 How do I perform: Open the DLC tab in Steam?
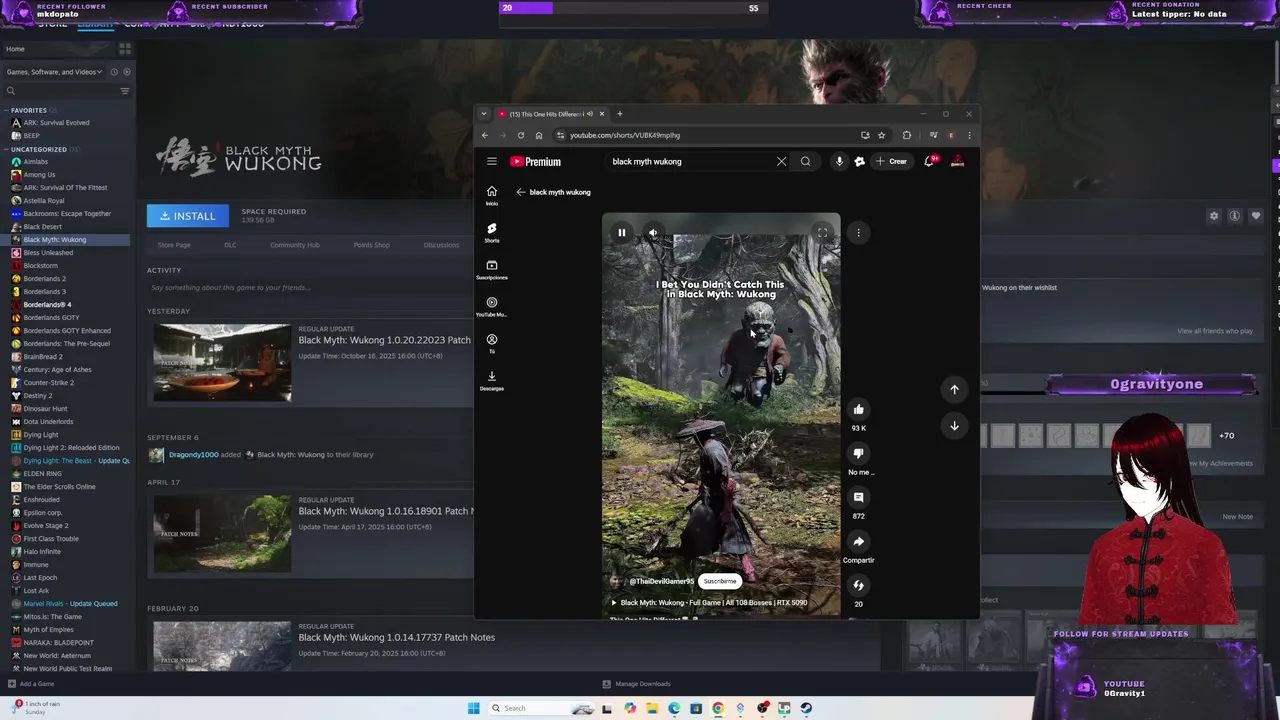pyautogui.click(x=230, y=245)
